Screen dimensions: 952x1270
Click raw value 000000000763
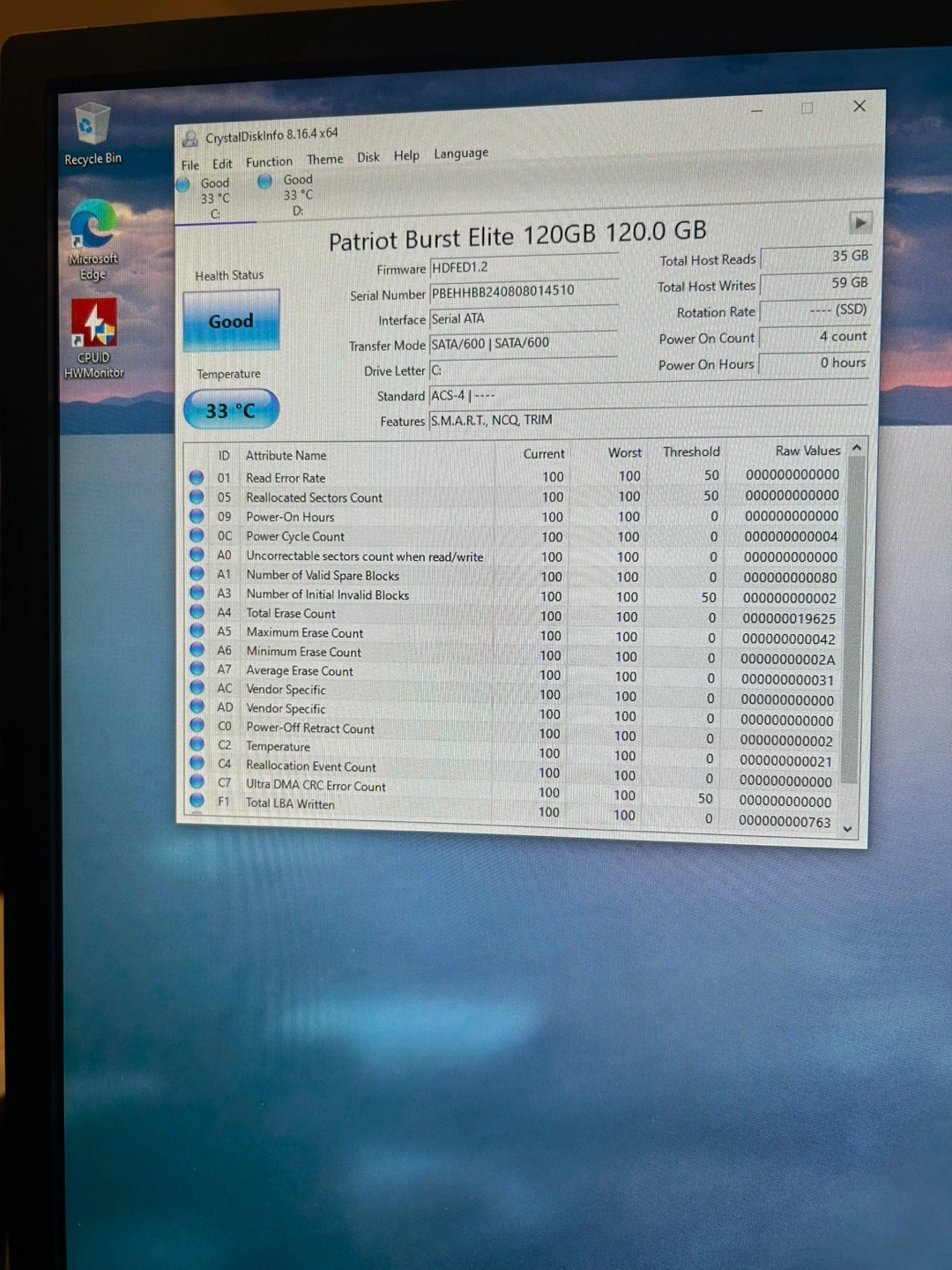click(785, 821)
